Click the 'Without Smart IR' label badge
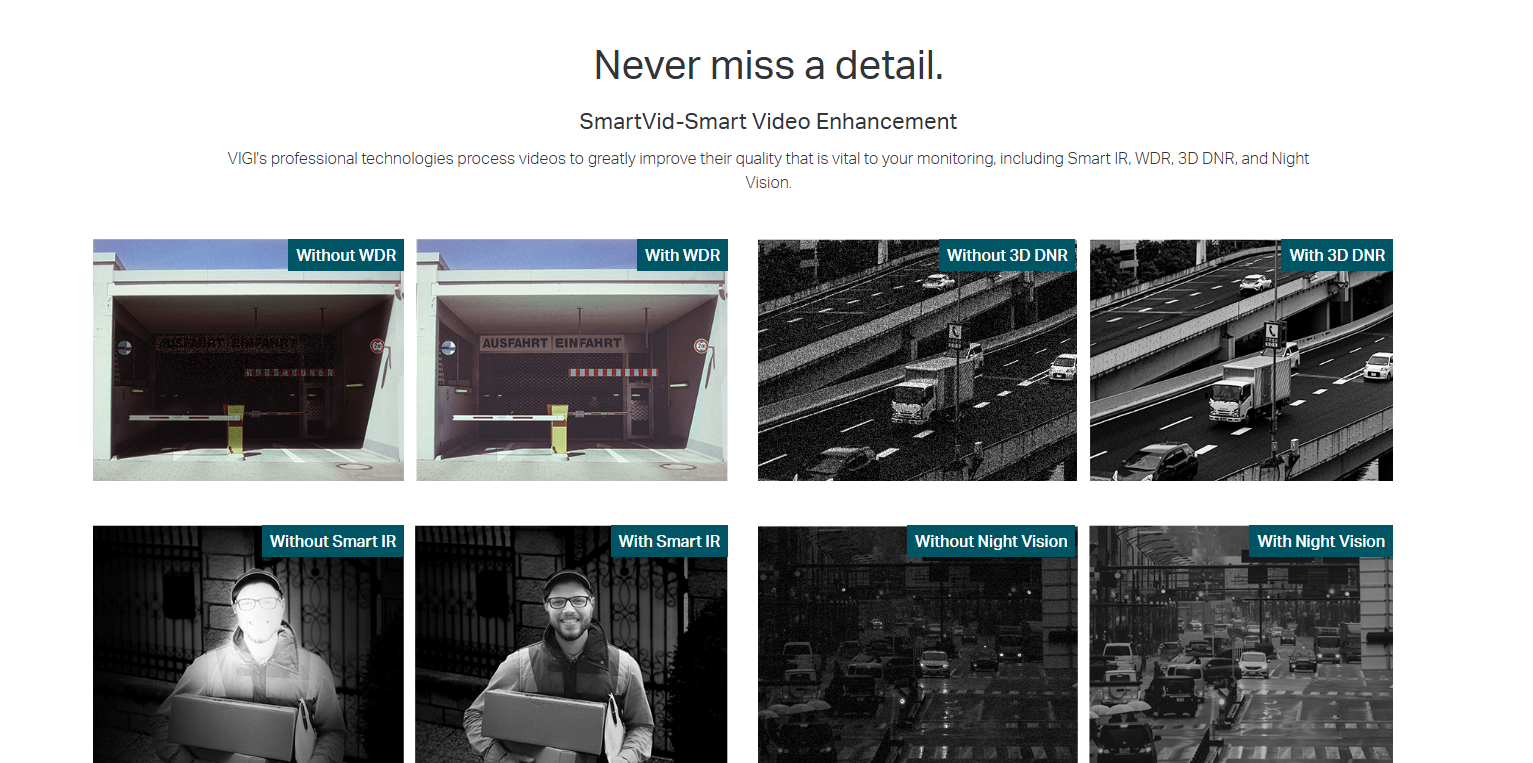This screenshot has height=763, width=1533. [x=333, y=541]
